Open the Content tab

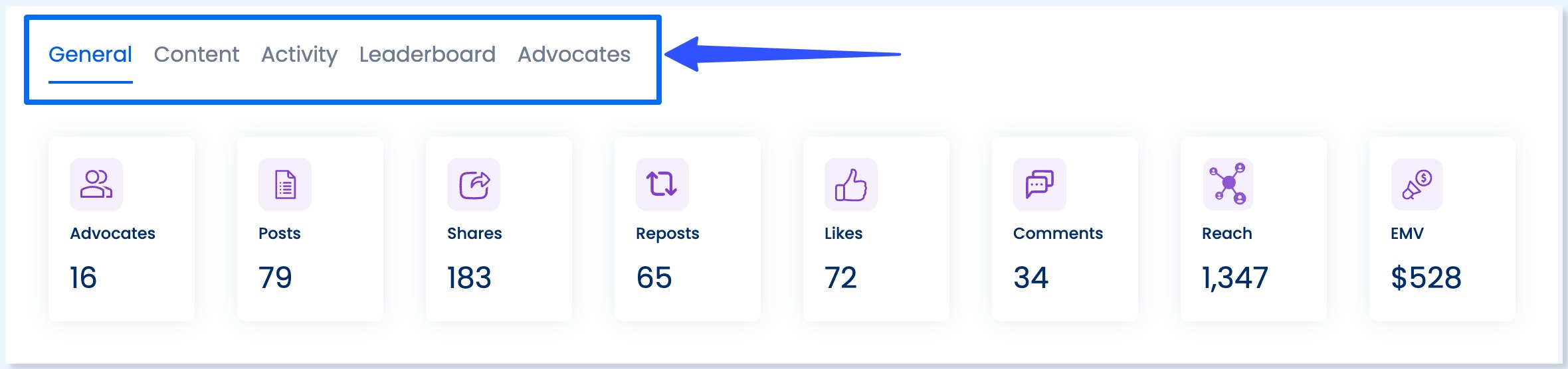(x=197, y=54)
